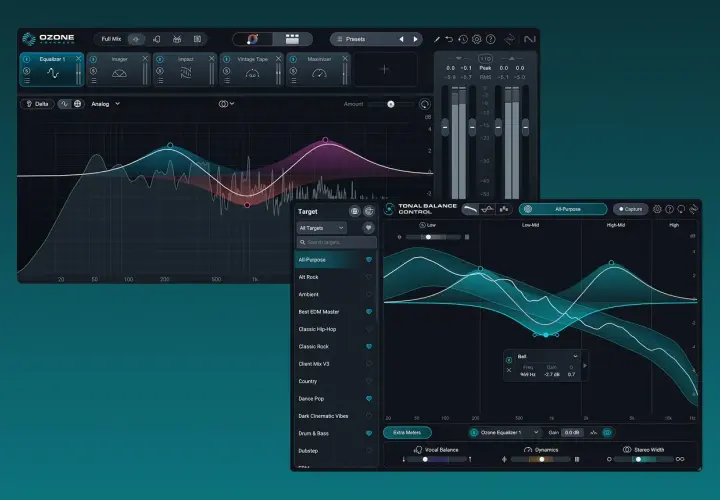The width and height of the screenshot is (720, 500).
Task: Select the All-Purpose target
Action: (x=335, y=260)
